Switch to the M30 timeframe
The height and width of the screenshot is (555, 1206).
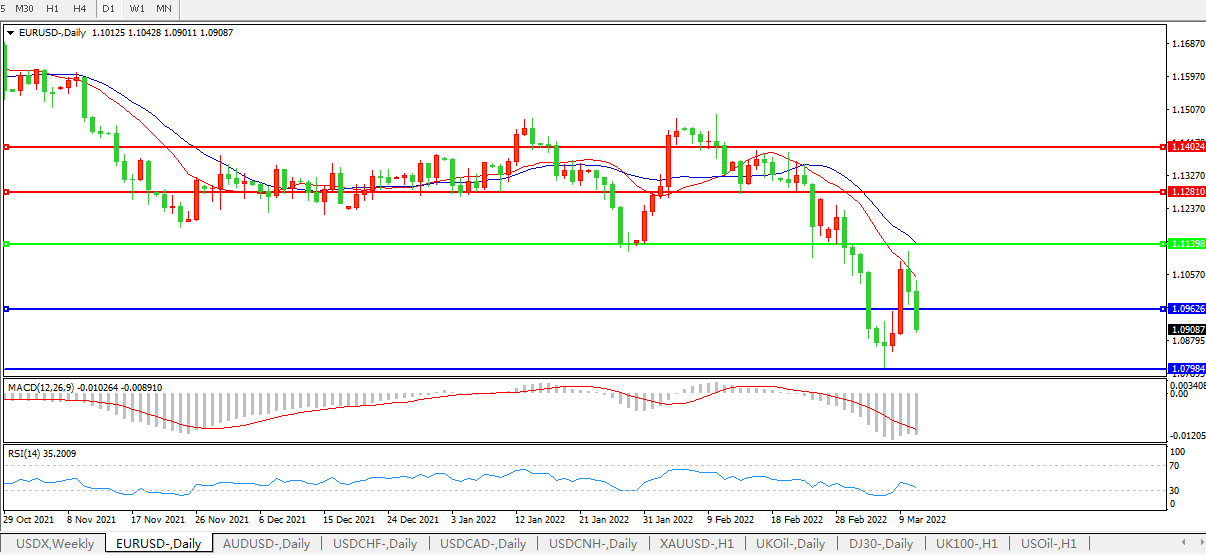coord(24,9)
